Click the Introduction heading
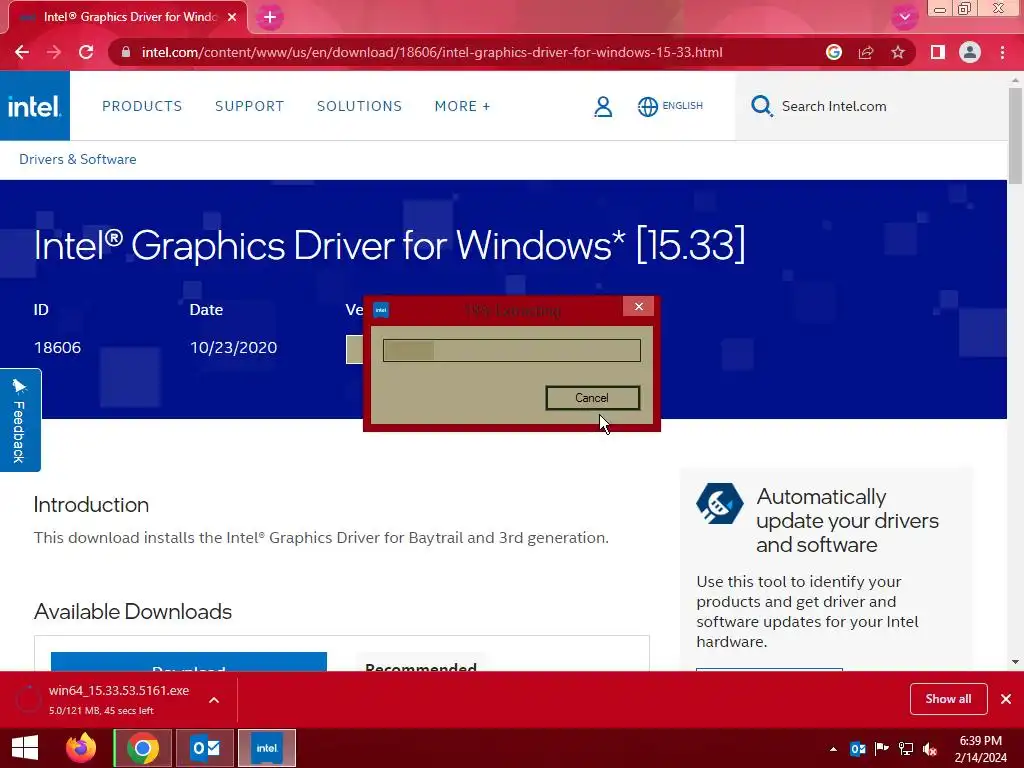Screen dimensions: 1024x768 (x=91, y=505)
